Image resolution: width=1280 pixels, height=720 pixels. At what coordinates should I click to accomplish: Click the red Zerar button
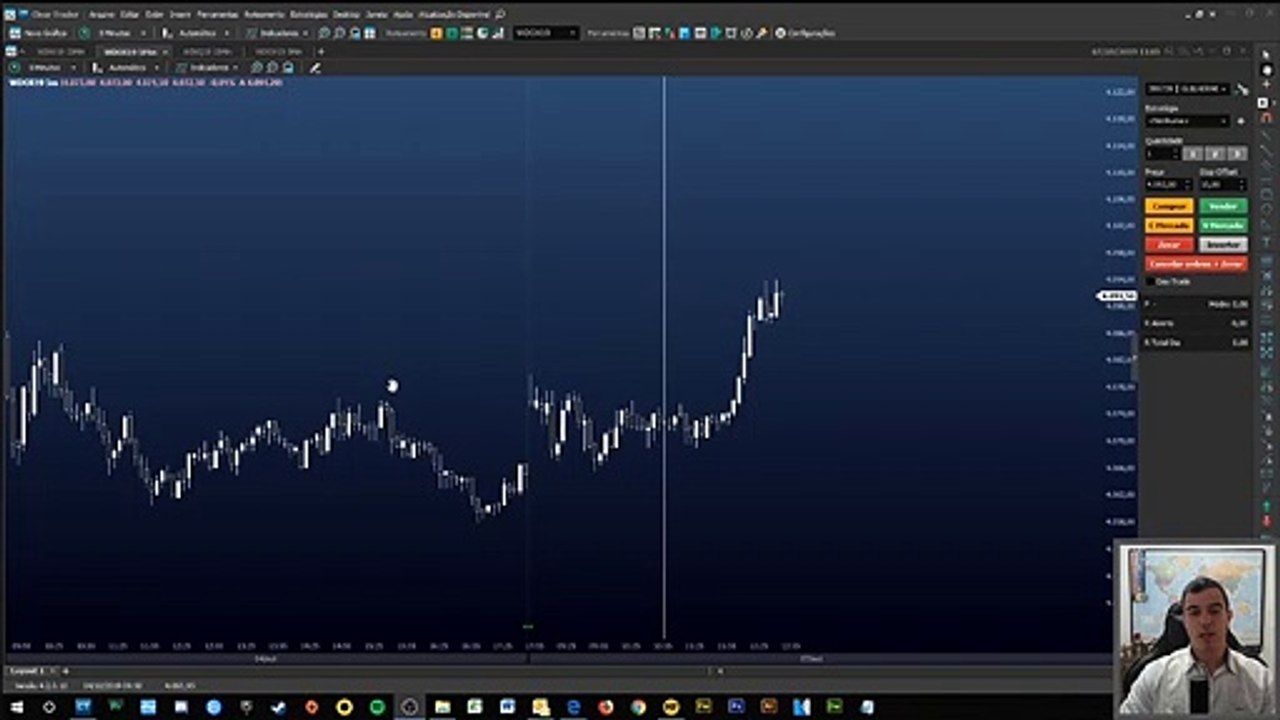1169,245
